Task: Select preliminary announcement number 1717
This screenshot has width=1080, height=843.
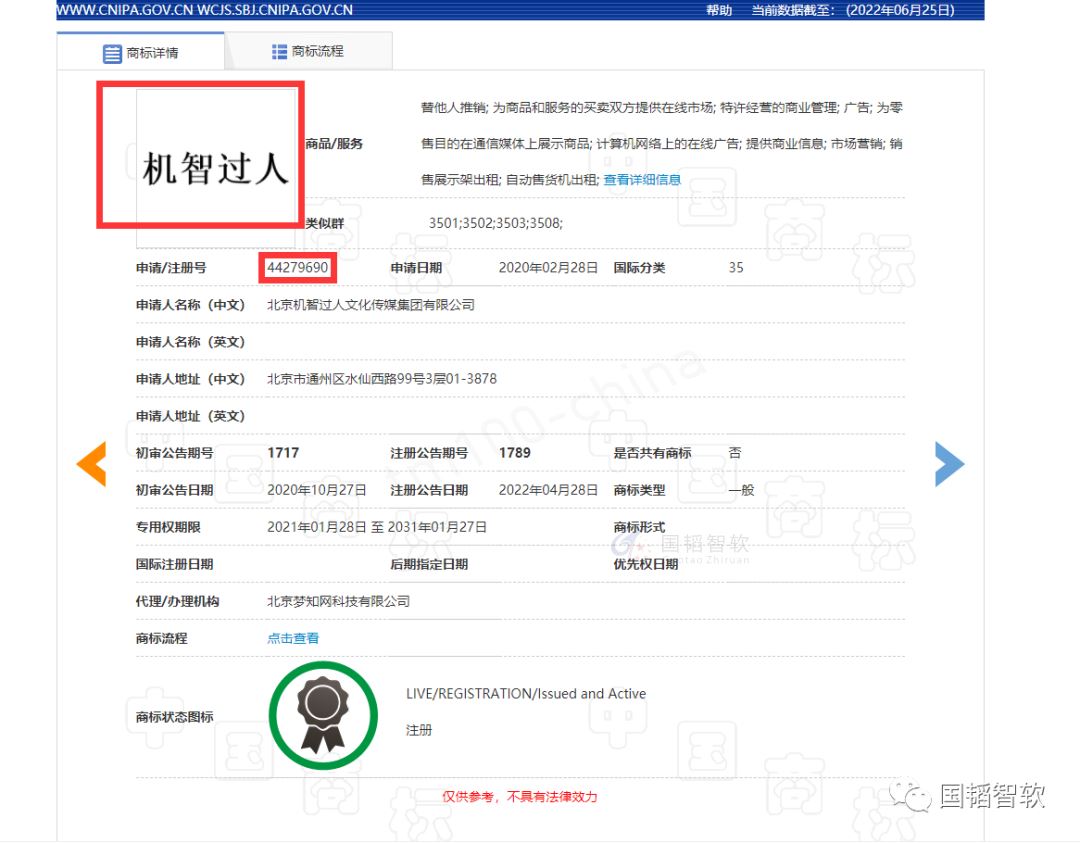Action: [x=283, y=452]
